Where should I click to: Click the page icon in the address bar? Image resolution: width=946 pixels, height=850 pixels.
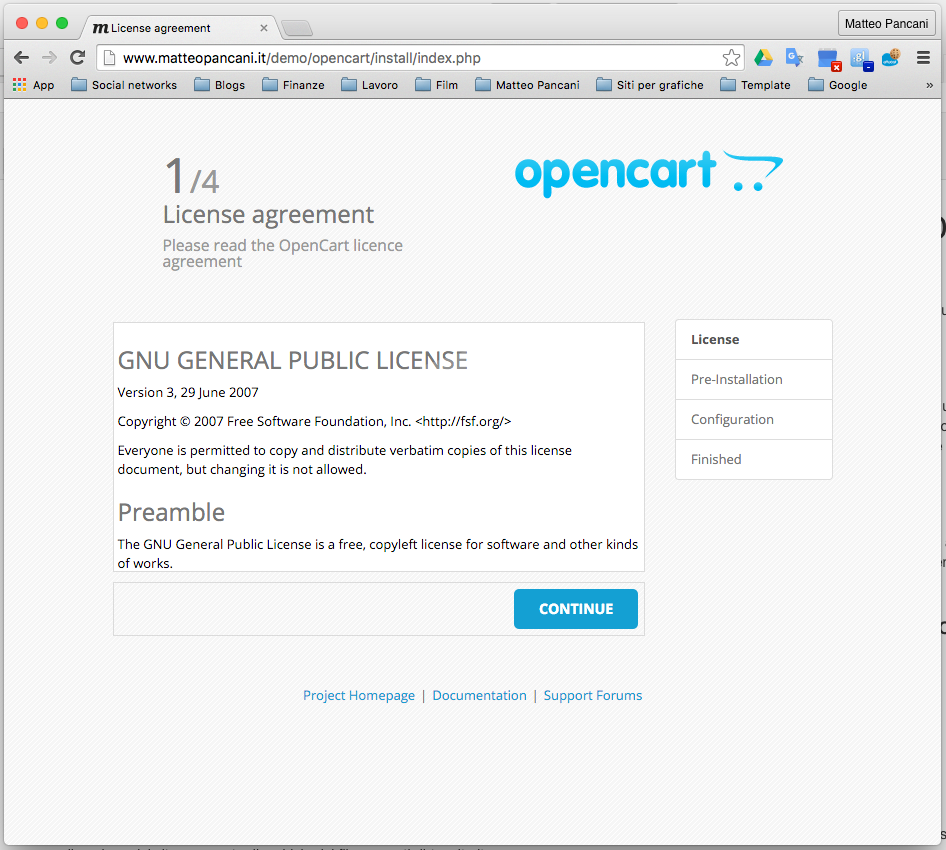click(x=109, y=58)
